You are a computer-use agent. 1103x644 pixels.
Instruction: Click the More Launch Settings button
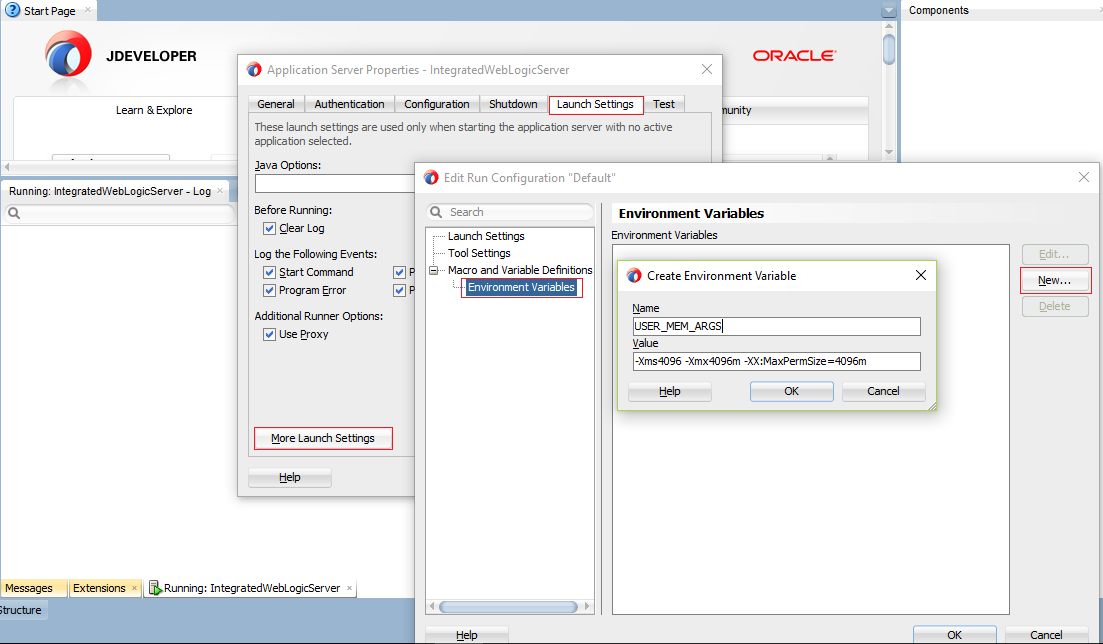323,438
